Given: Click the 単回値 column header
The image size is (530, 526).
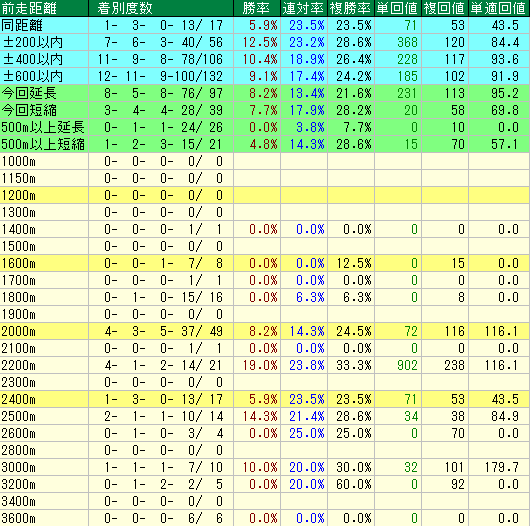Looking at the screenshot, I should point(398,8).
